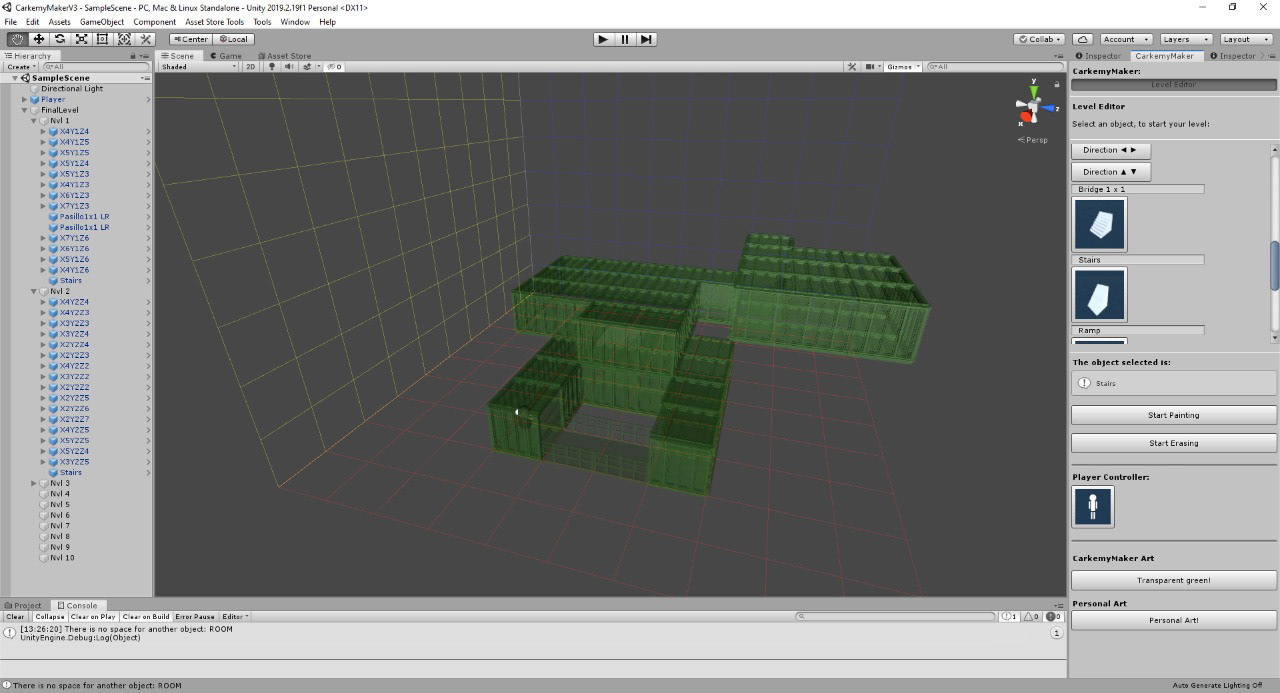Screen dimensions: 1280x693
Task: Toggle Collapse in Console
Action: click(49, 617)
